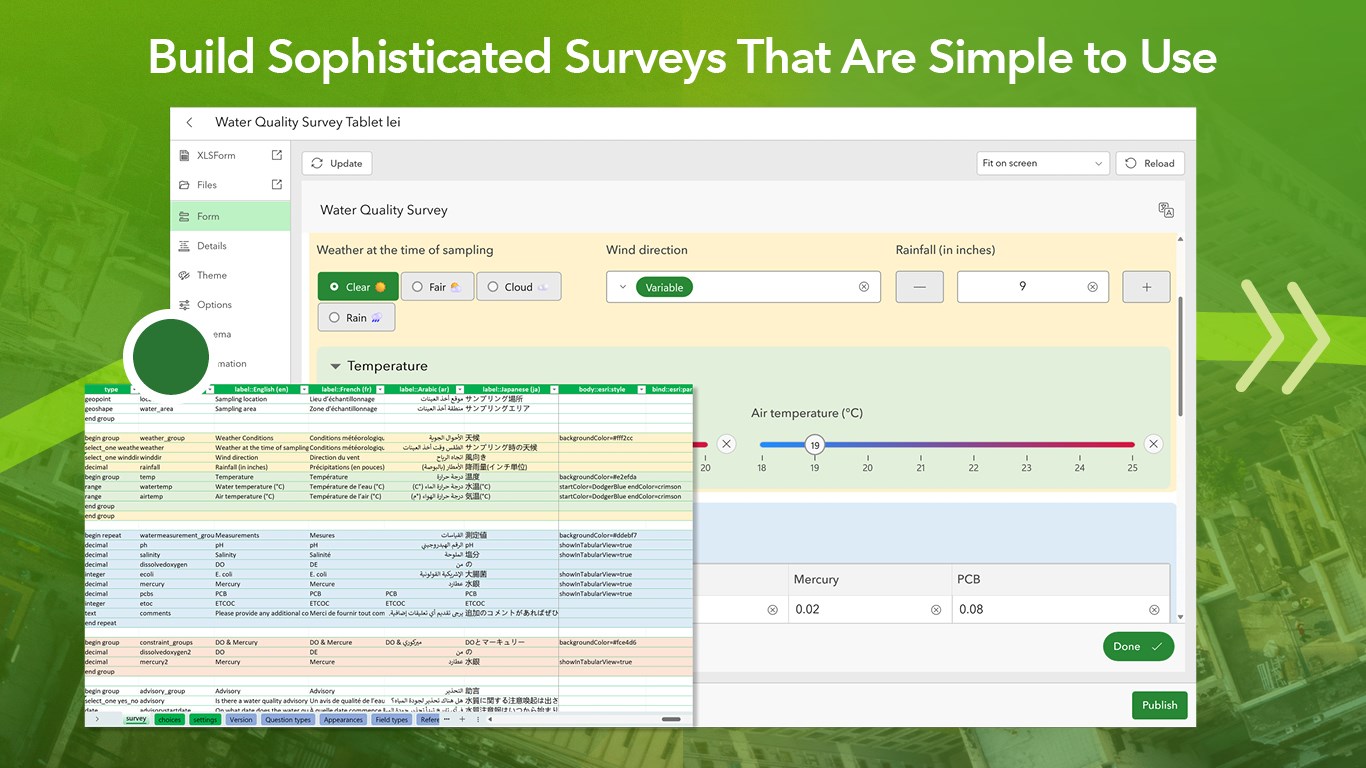The image size is (1366, 768).
Task: Open the Details sidebar section
Action: (x=230, y=246)
